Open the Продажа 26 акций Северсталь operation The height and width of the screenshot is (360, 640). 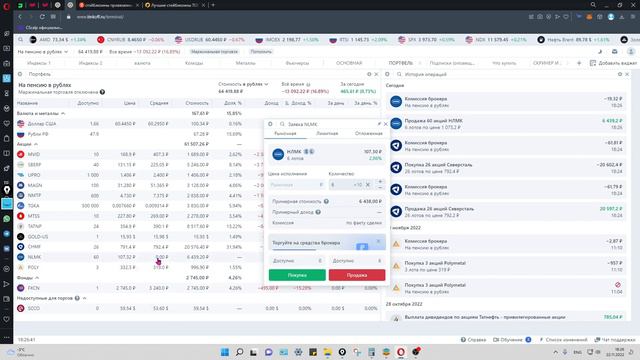[x=506, y=211]
